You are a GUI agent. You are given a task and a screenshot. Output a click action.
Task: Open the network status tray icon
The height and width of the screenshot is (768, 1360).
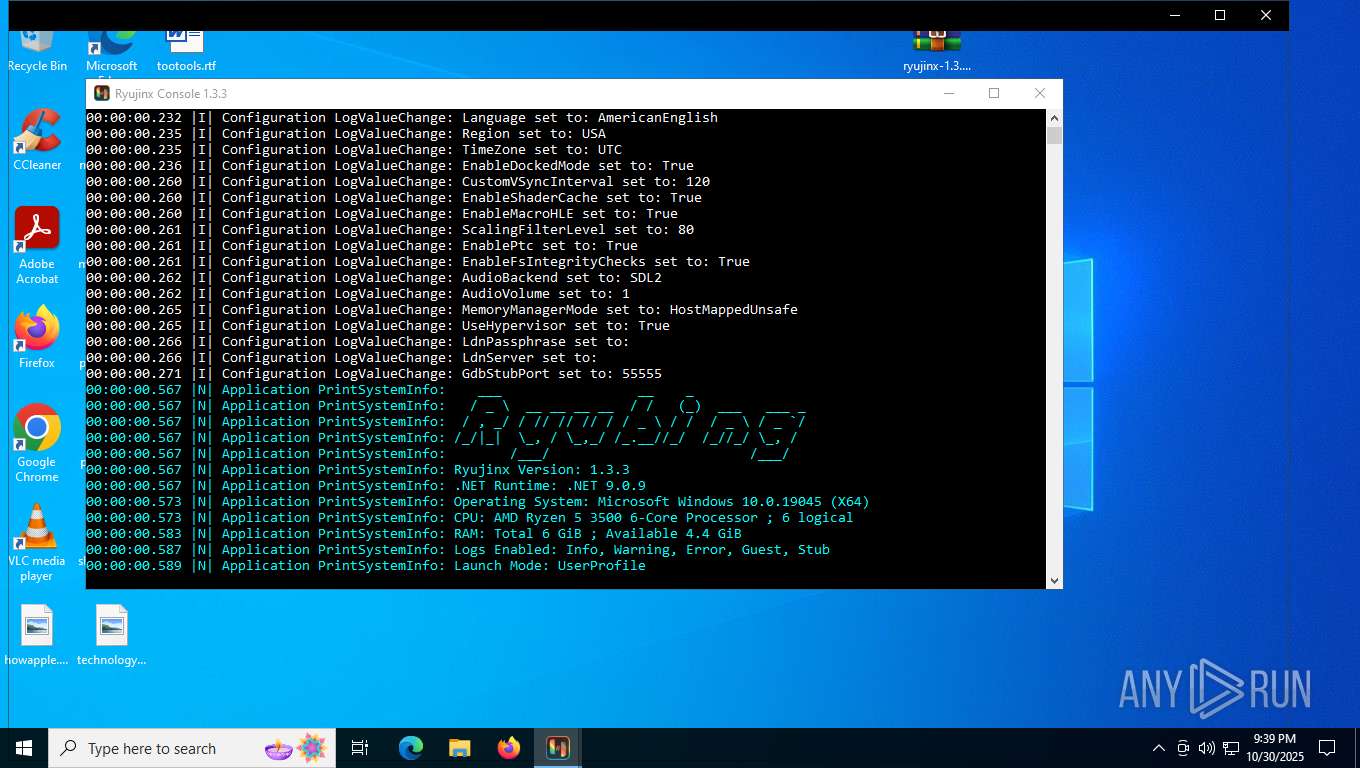tap(1231, 748)
